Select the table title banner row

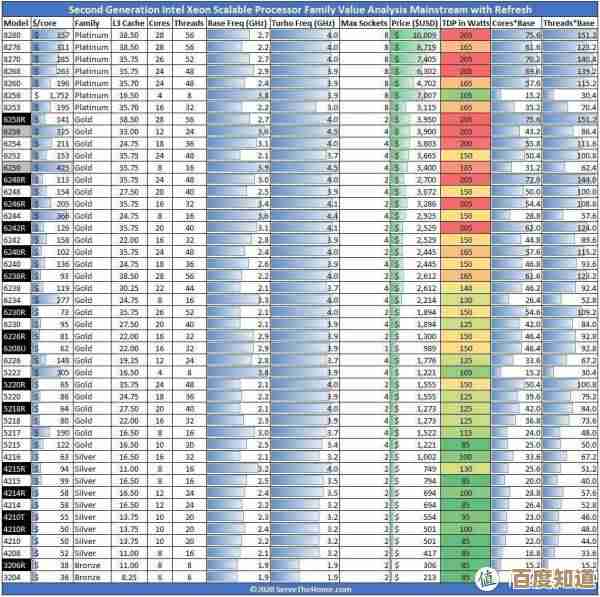[x=300, y=8]
